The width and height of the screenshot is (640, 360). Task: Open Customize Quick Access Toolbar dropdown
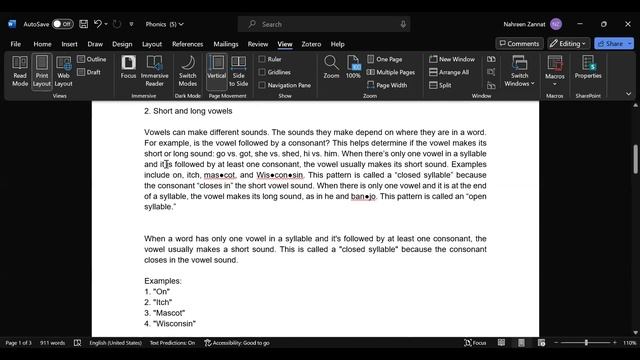[131, 24]
